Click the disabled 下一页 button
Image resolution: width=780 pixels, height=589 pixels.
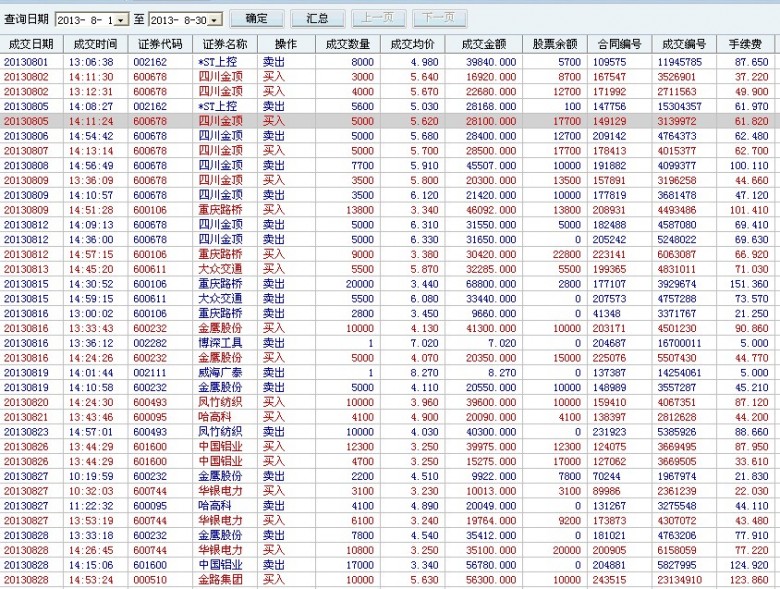point(439,19)
